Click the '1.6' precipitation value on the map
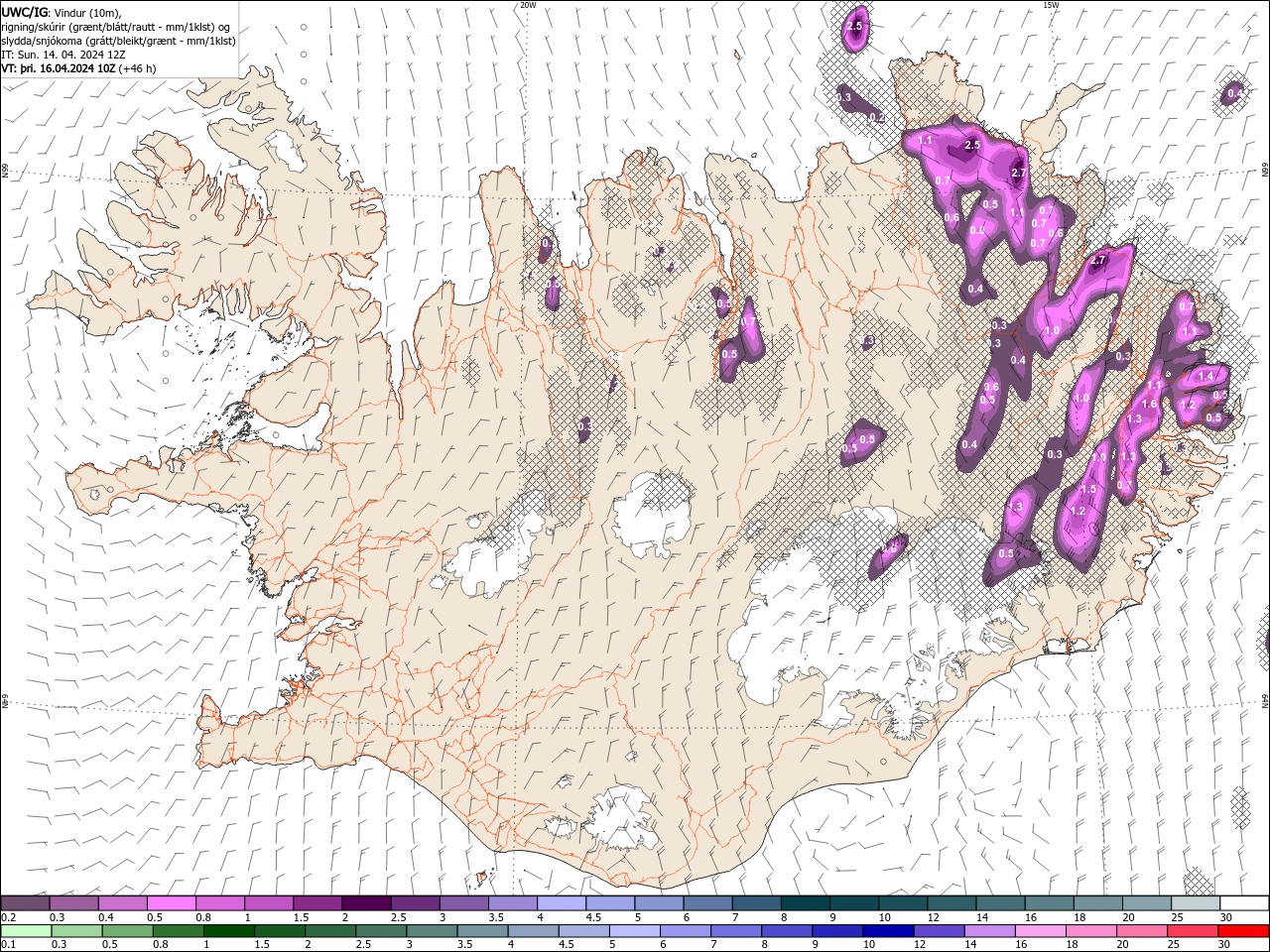 [1149, 405]
